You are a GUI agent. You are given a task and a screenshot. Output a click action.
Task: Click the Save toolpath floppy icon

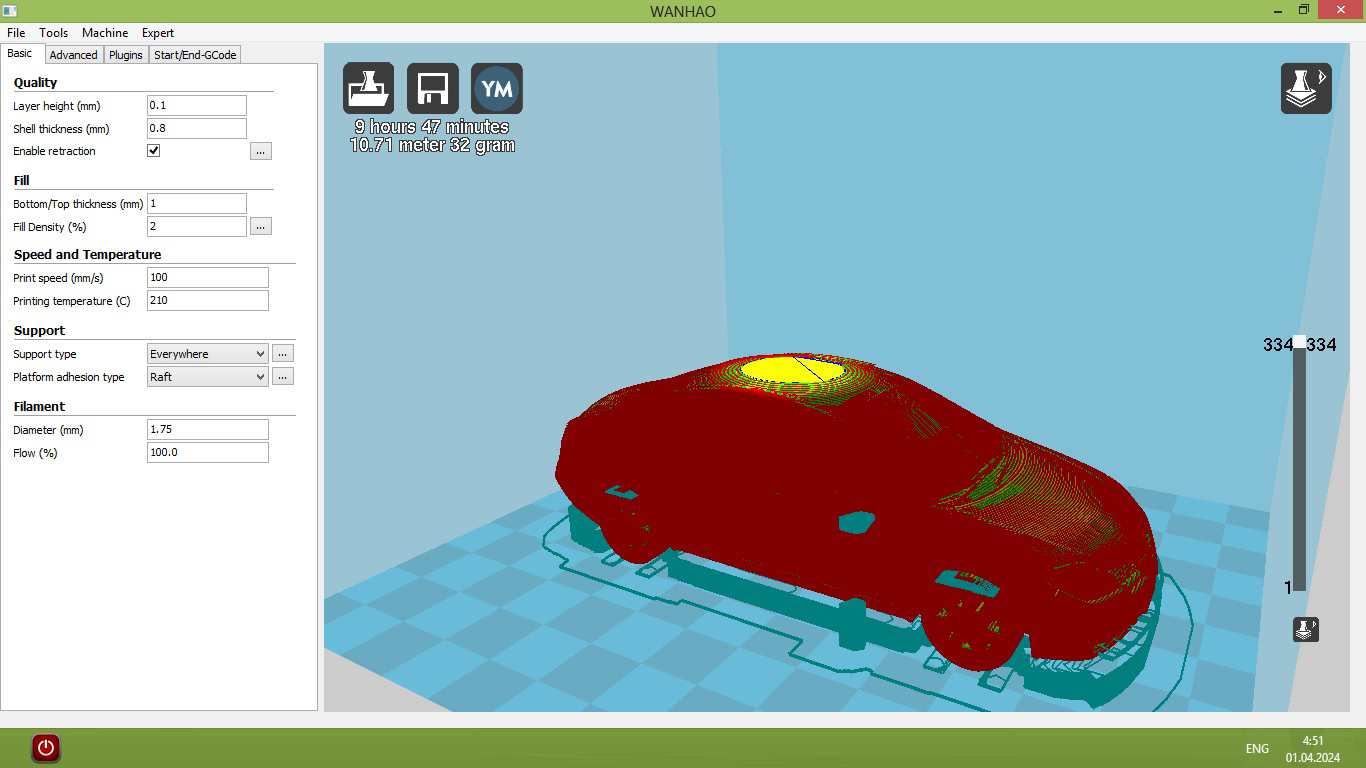point(433,89)
